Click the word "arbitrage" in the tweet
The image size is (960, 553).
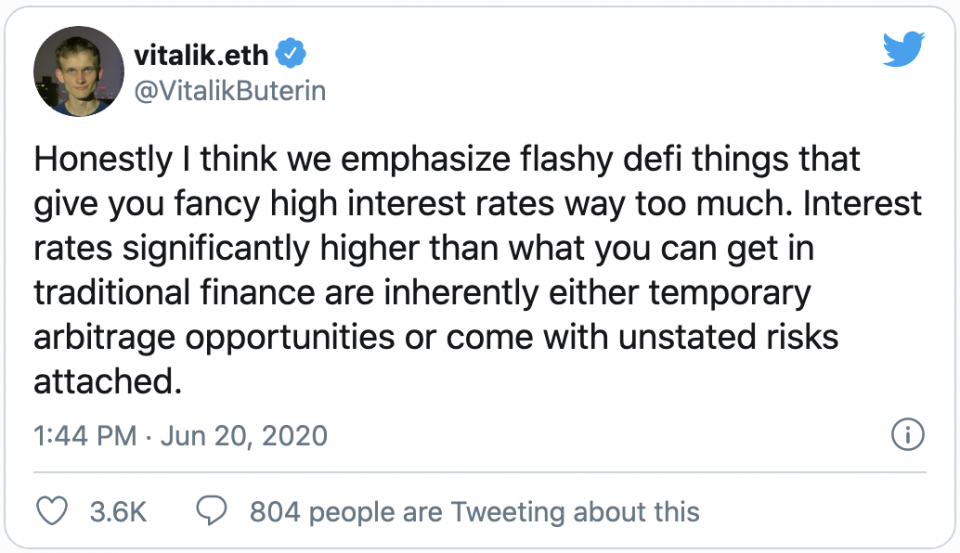tap(104, 338)
